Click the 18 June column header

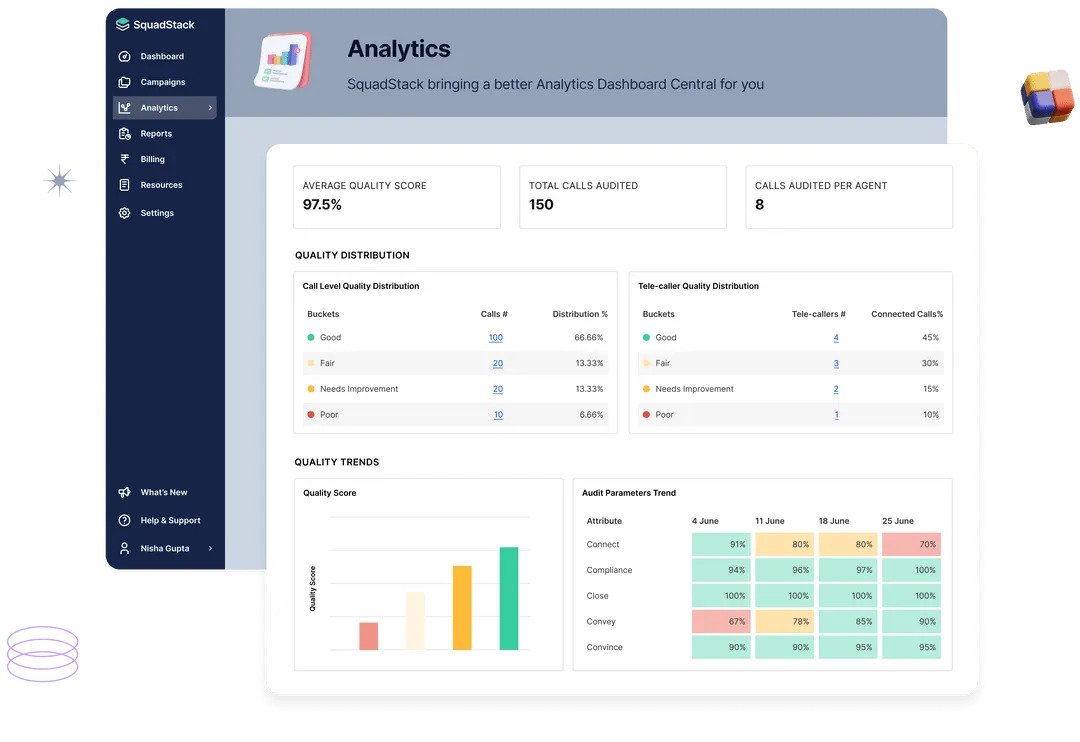click(x=833, y=521)
